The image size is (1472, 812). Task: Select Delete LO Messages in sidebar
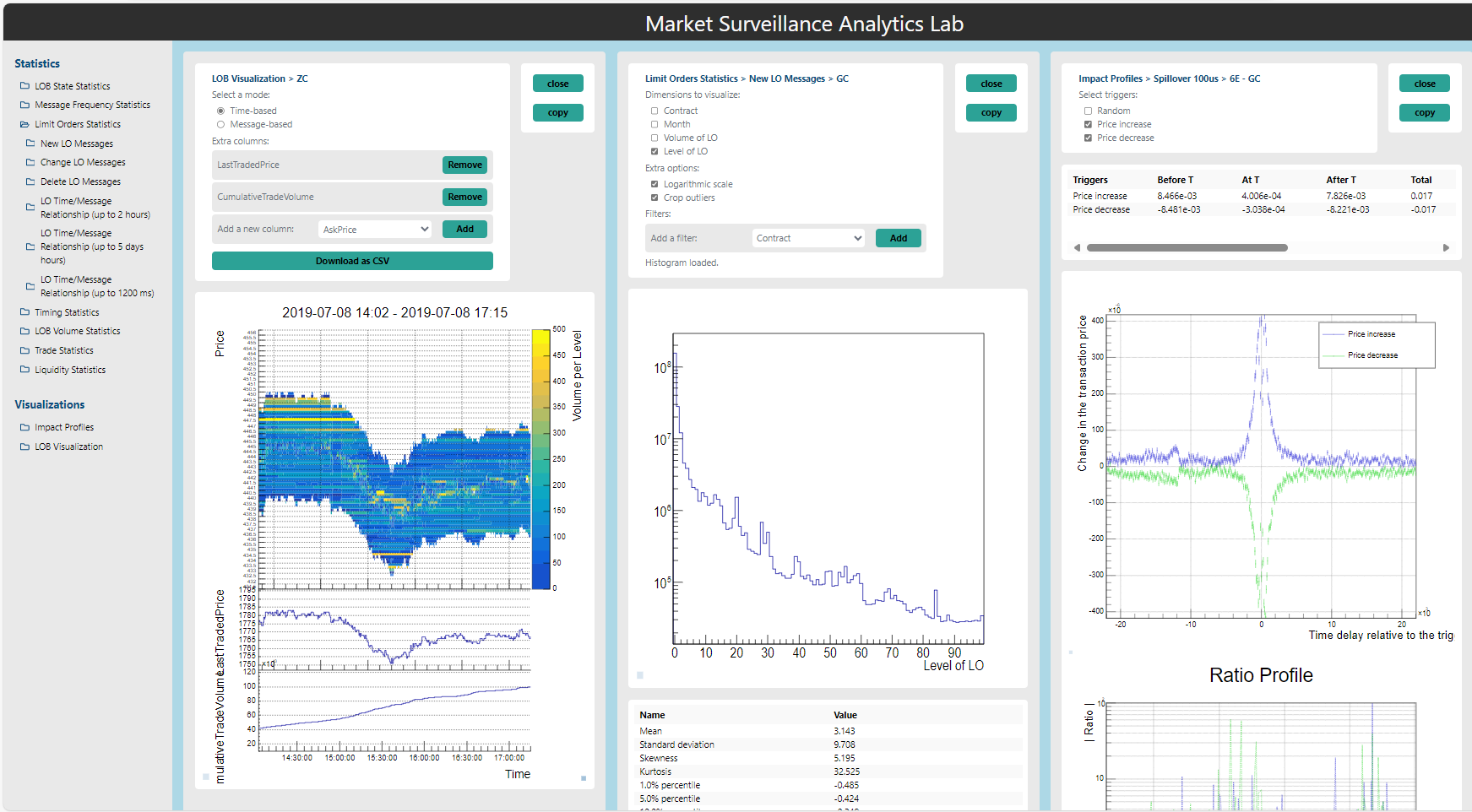[80, 181]
